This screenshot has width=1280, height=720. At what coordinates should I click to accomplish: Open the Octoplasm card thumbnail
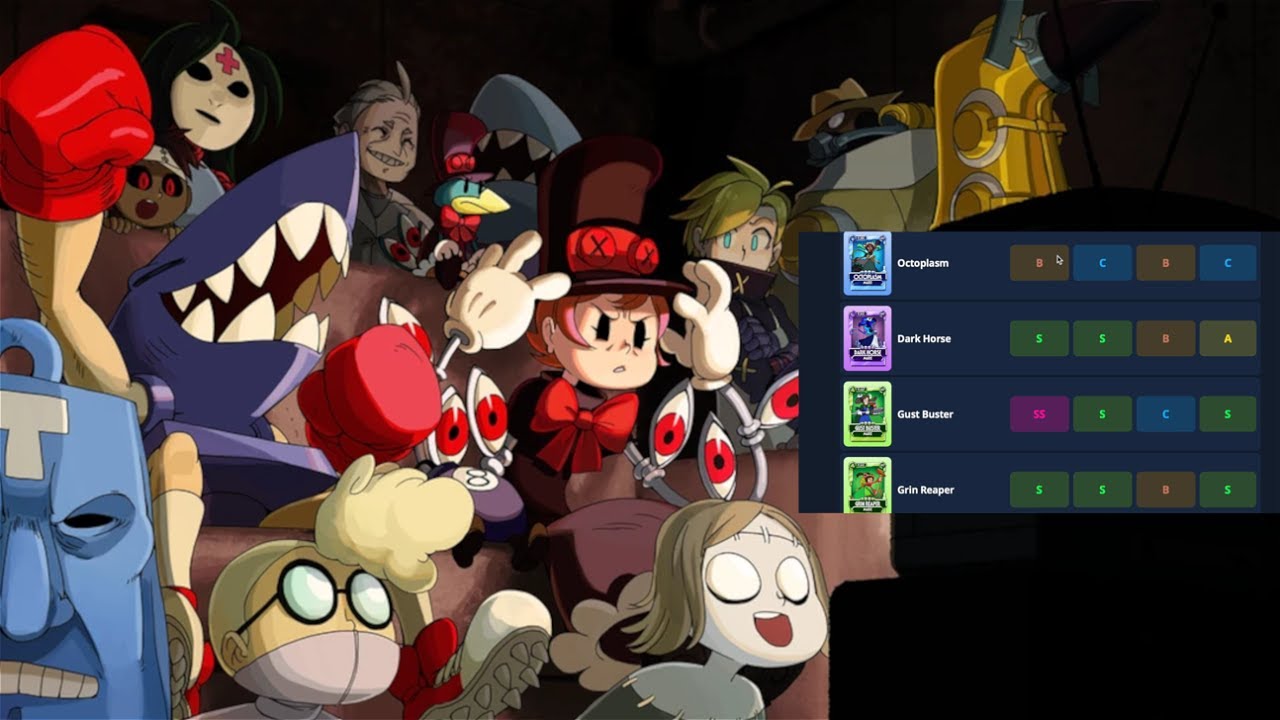click(867, 263)
